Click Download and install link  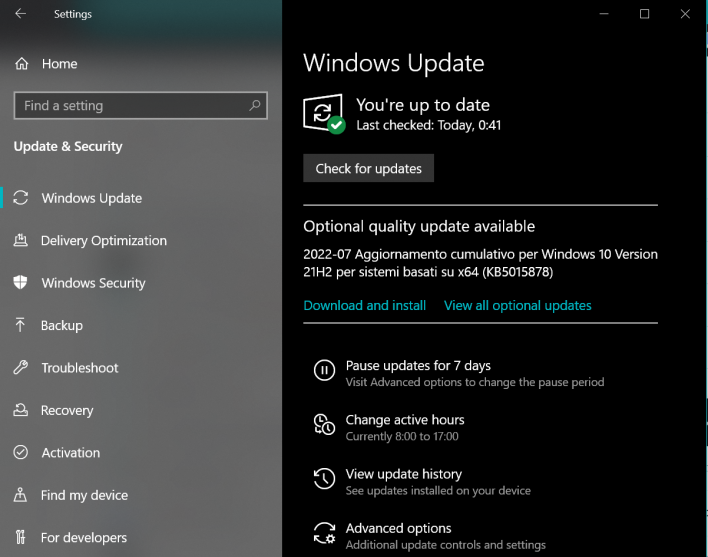tap(365, 306)
